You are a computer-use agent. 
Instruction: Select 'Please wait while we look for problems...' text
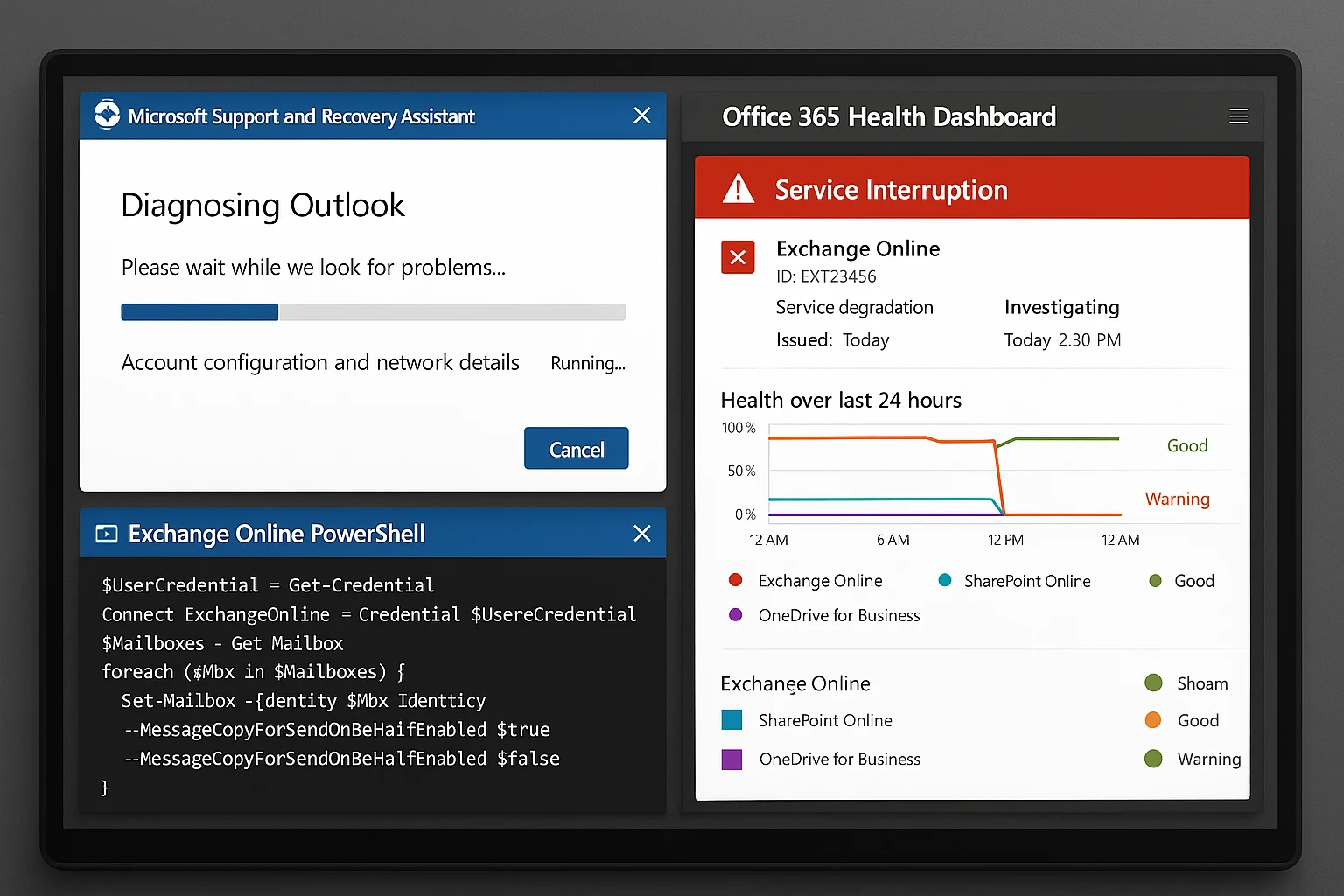(313, 268)
